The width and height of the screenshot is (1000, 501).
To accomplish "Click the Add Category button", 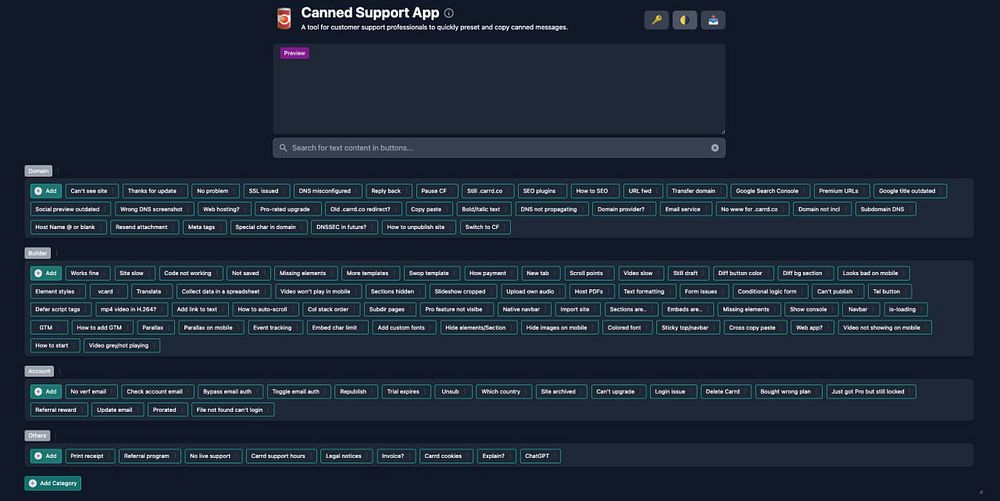I will click(x=53, y=483).
